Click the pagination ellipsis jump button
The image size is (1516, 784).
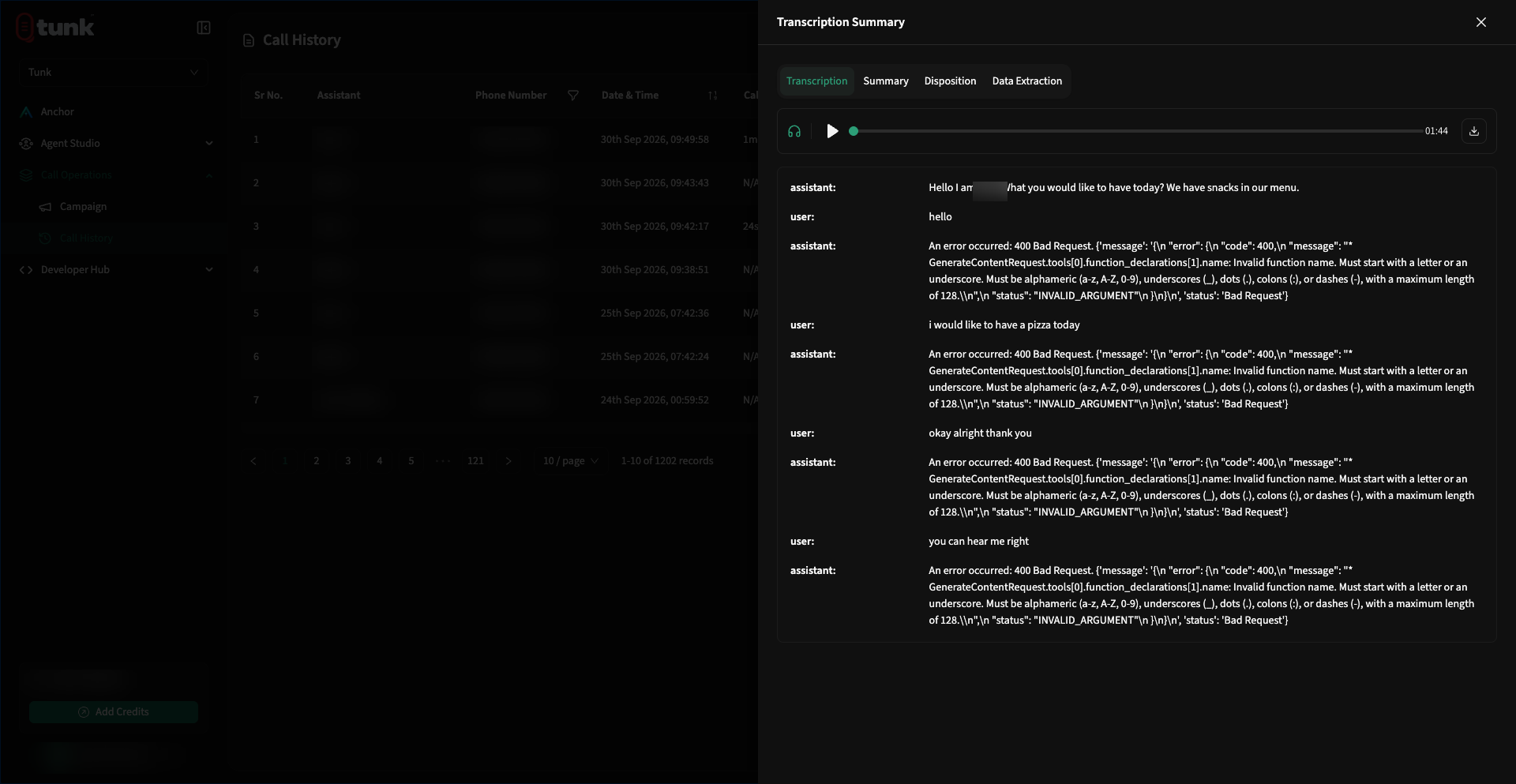click(x=443, y=461)
